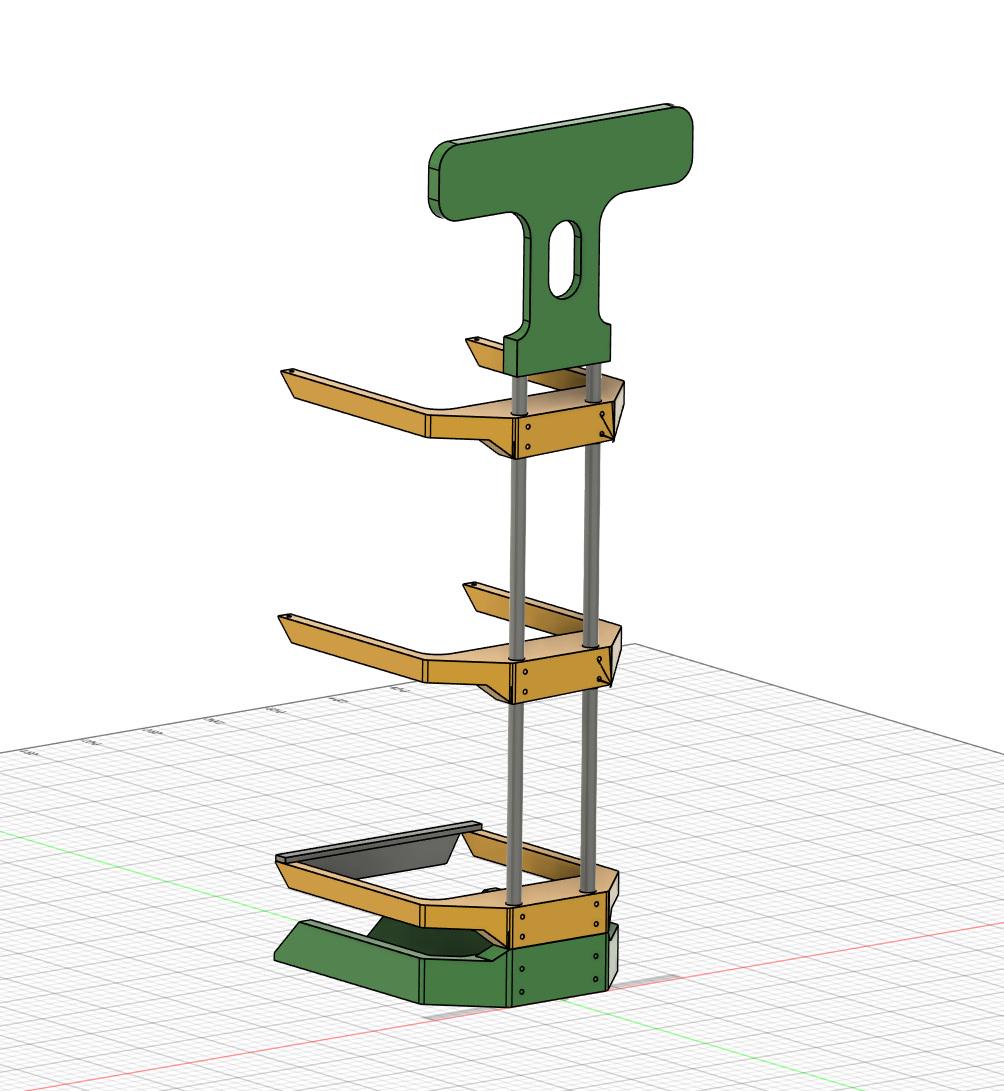Select the middle orange bracket body
Screen dimensions: 1004x1091
557,668
